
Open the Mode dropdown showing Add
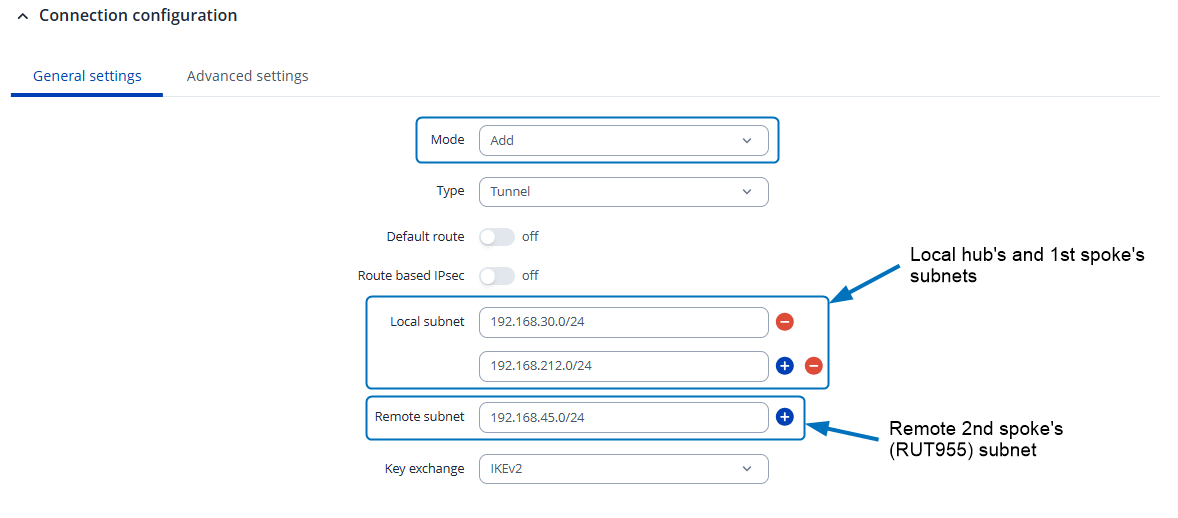pyautogui.click(x=623, y=141)
